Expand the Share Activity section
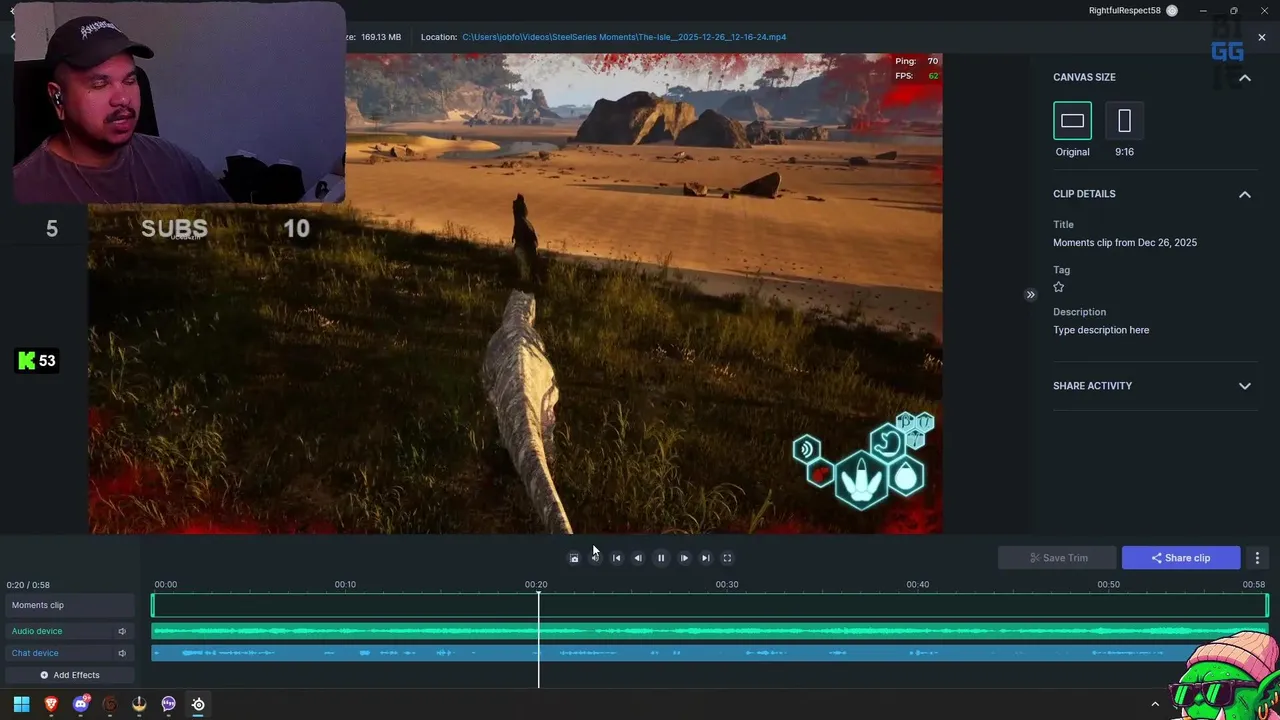Viewport: 1280px width, 720px height. tap(1245, 386)
